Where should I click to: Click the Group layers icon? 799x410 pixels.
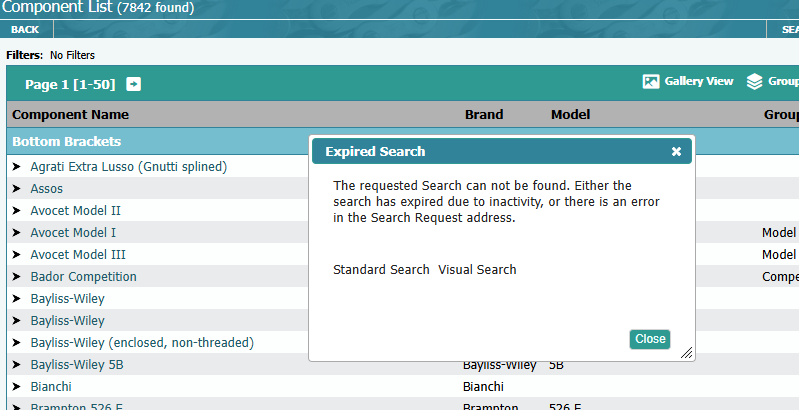(755, 82)
